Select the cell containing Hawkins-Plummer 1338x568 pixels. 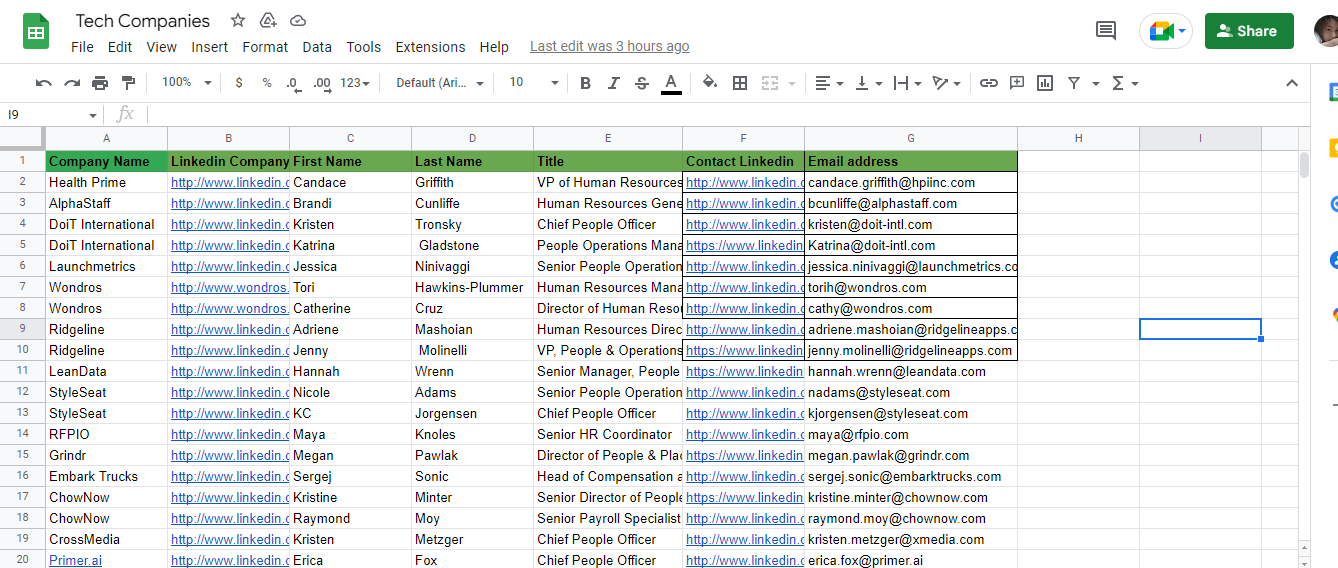tap(472, 287)
